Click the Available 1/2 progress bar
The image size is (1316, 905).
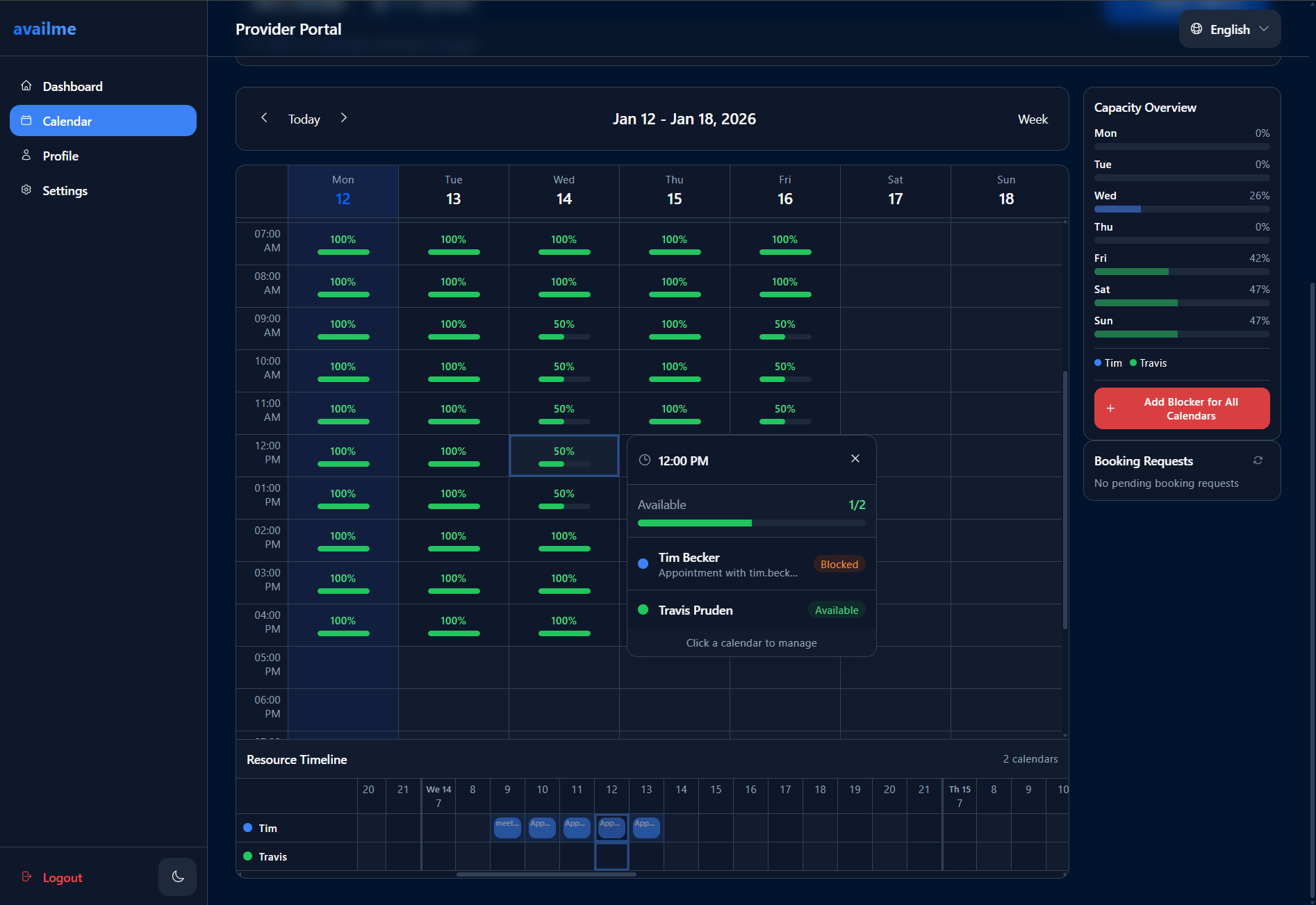(x=751, y=523)
